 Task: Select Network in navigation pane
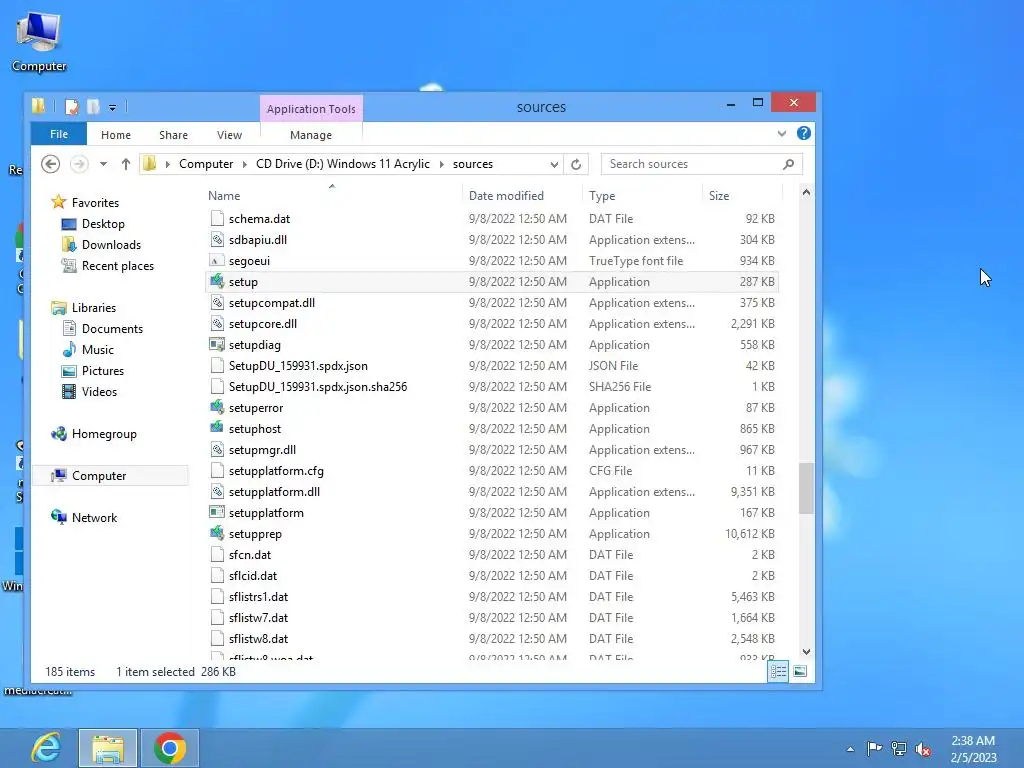tap(94, 517)
